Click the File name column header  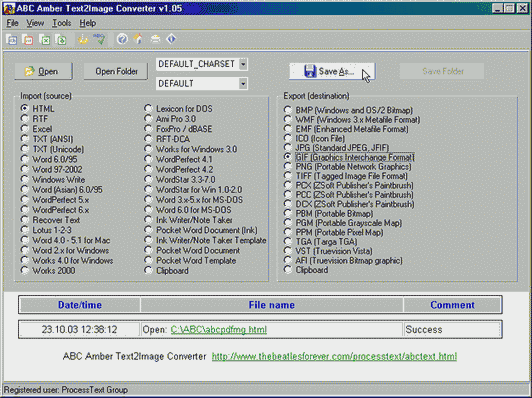pos(271,305)
